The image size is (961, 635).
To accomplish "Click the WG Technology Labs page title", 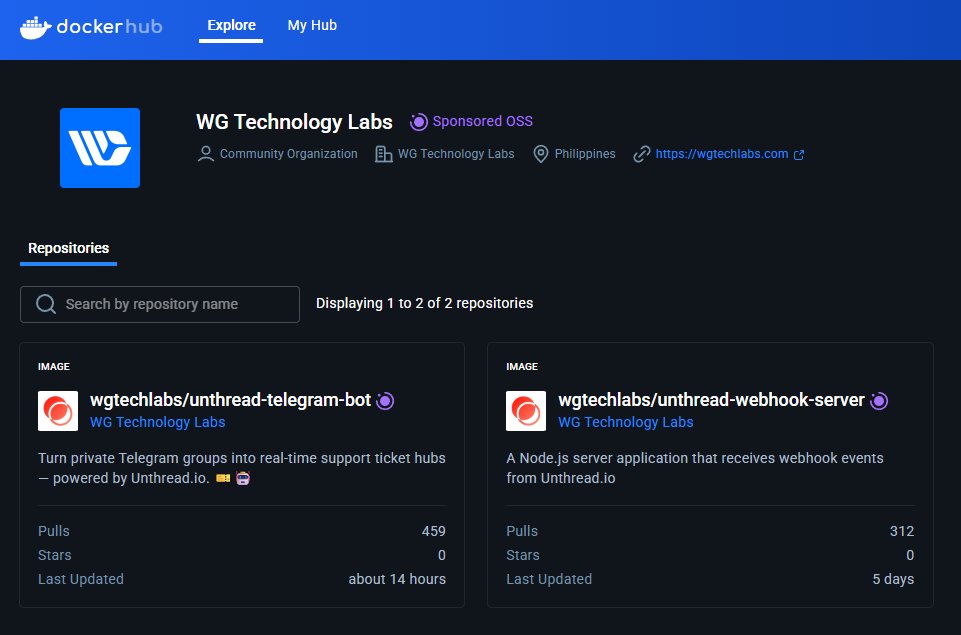I will (x=294, y=121).
